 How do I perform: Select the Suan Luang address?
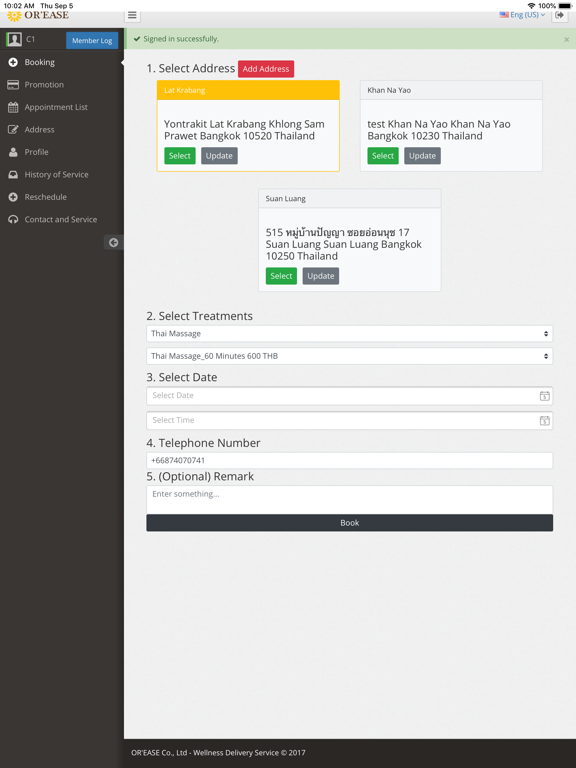click(x=281, y=276)
